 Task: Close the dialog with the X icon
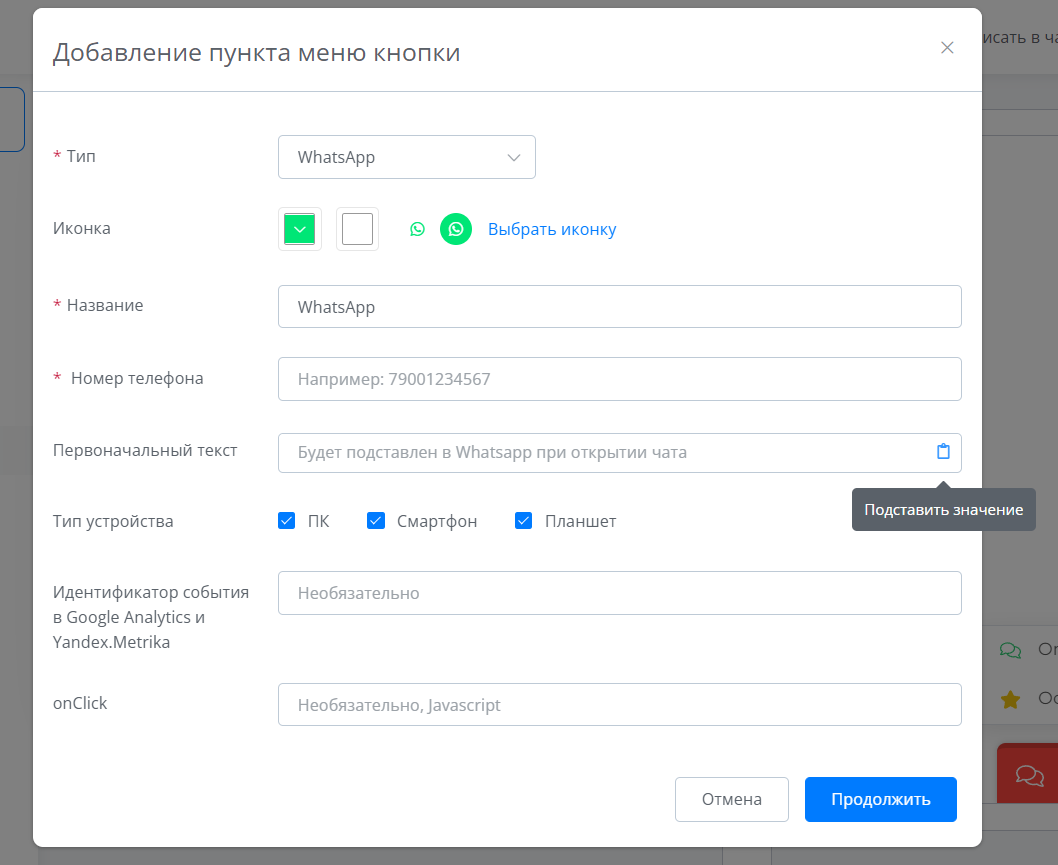coord(947,48)
